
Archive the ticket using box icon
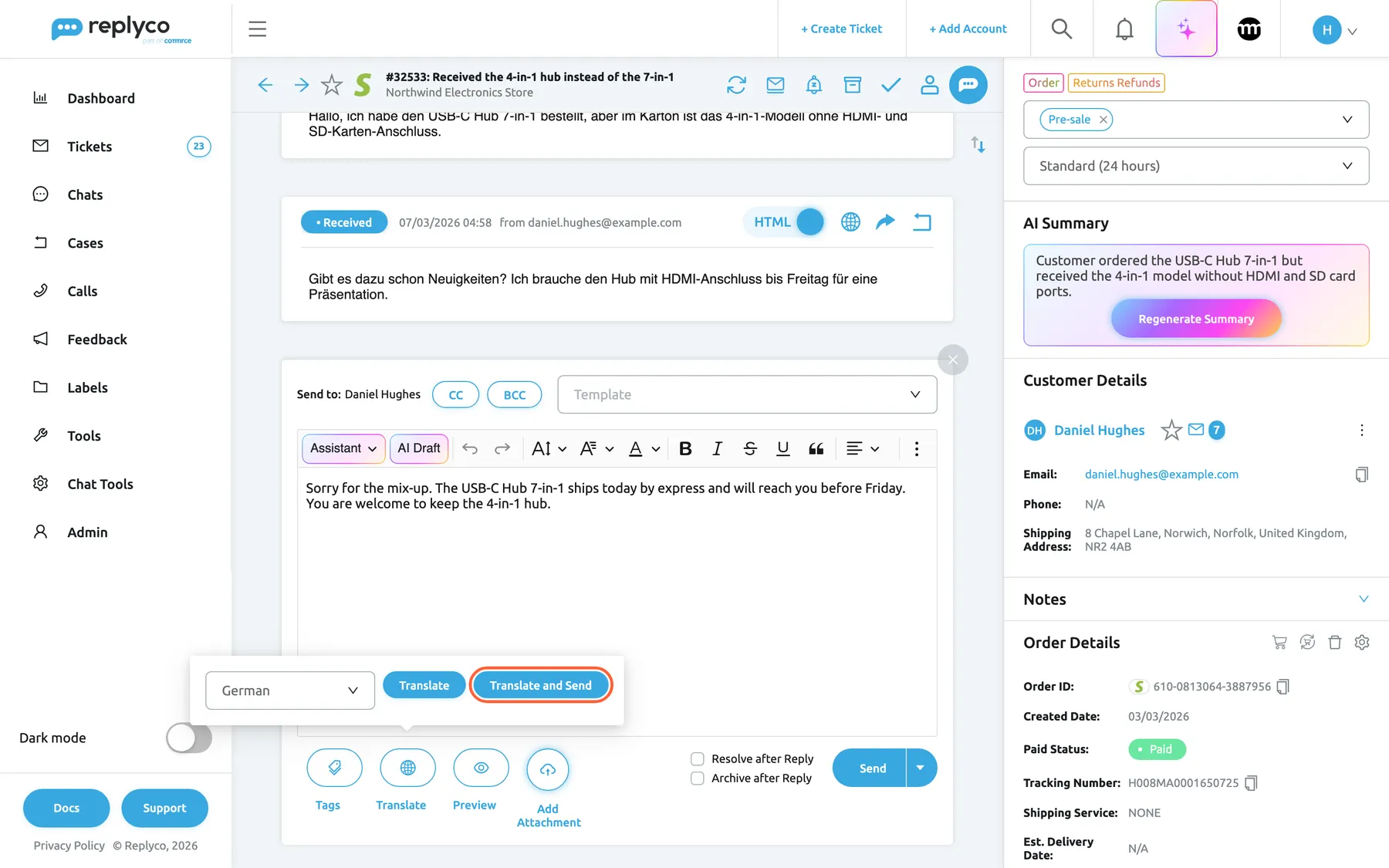click(x=853, y=85)
